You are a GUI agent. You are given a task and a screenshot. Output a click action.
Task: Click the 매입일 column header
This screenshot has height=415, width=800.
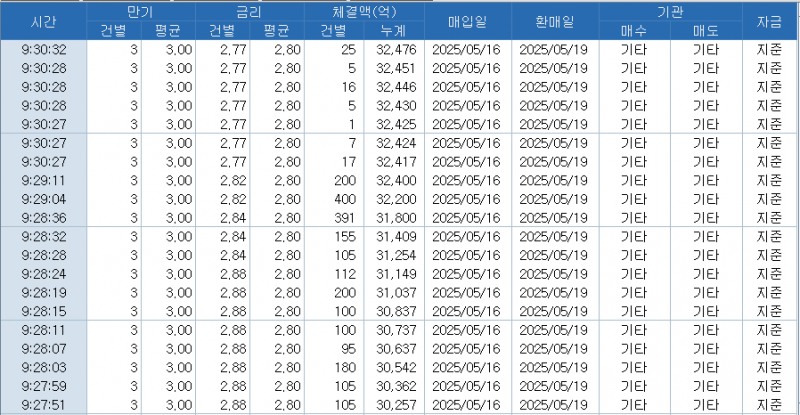(x=468, y=21)
